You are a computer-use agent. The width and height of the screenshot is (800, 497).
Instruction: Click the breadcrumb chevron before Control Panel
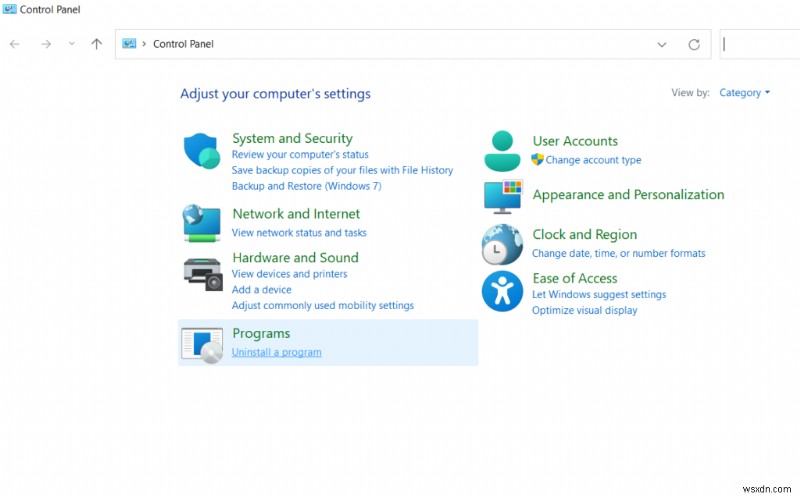pos(144,44)
